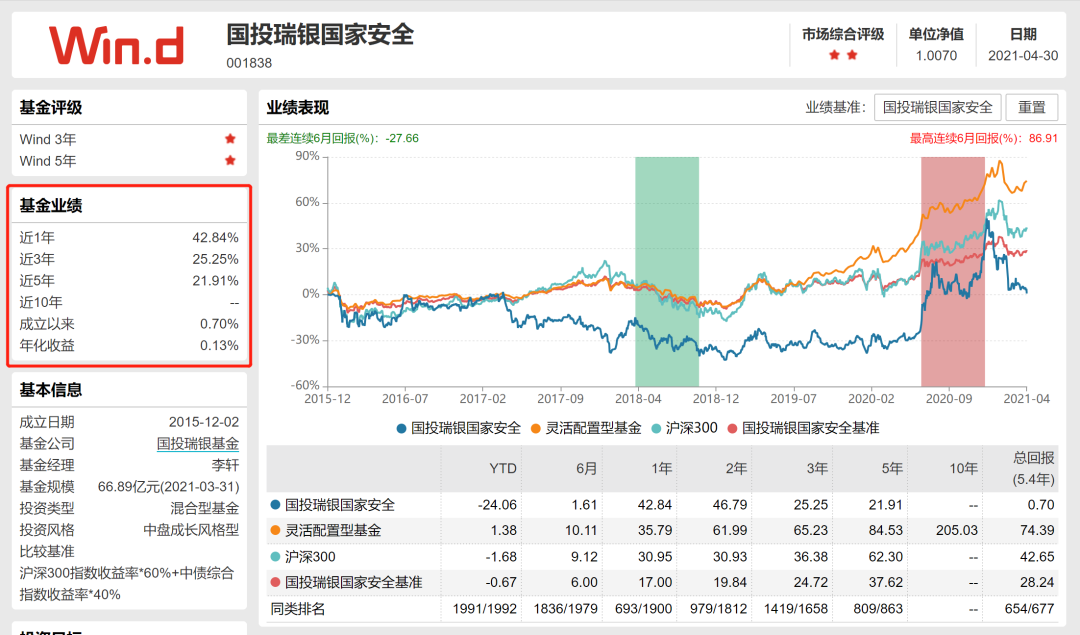Click 同类排名 1年 cell 693/1900
Image resolution: width=1080 pixels, height=635 pixels.
click(x=643, y=609)
